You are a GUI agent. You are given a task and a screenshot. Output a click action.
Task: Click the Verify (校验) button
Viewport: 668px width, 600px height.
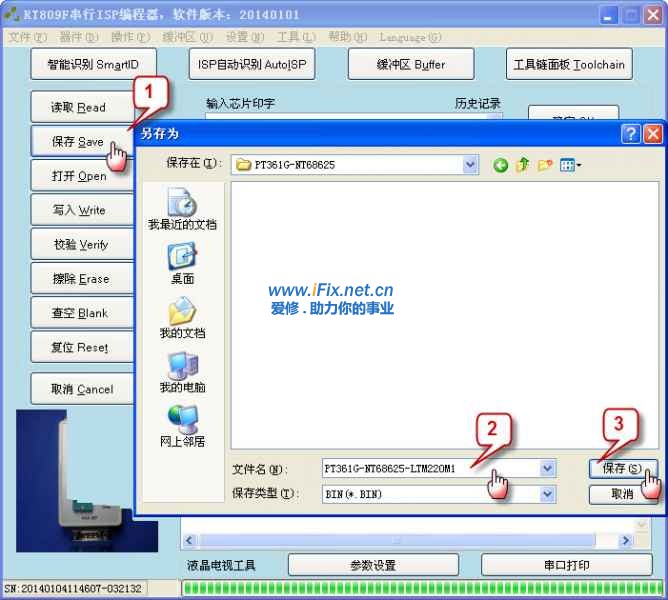(80, 245)
